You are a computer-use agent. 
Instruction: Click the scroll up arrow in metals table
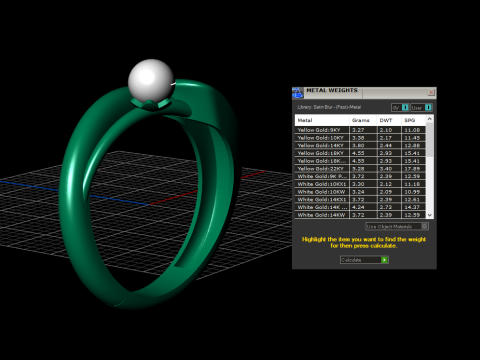click(x=430, y=119)
